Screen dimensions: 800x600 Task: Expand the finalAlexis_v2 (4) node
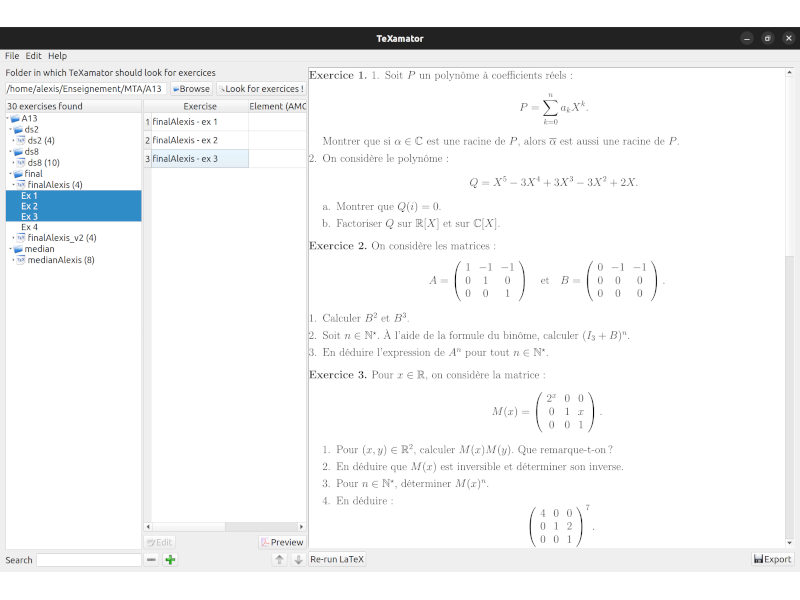coord(14,238)
